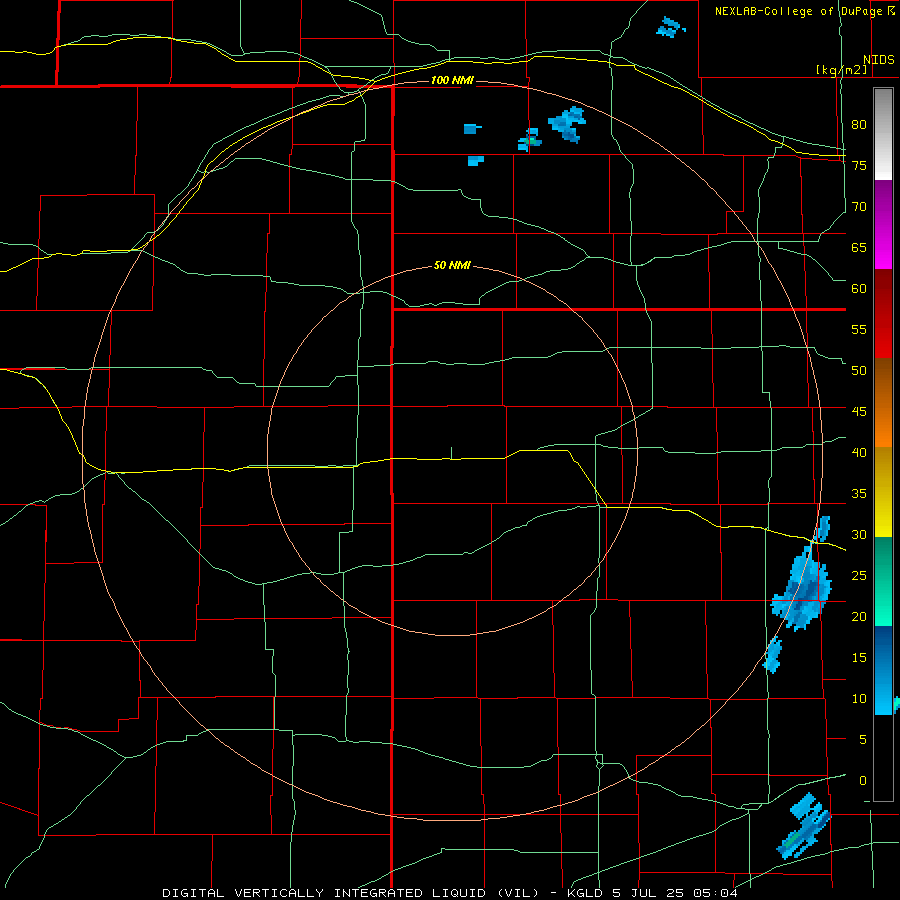Image resolution: width=900 pixels, height=900 pixels.
Task: Click the elongated blue echo in the bottom-right corner
Action: (804, 827)
